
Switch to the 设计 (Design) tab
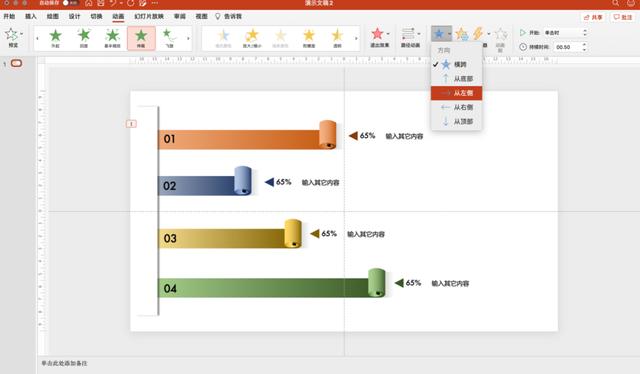tap(74, 16)
